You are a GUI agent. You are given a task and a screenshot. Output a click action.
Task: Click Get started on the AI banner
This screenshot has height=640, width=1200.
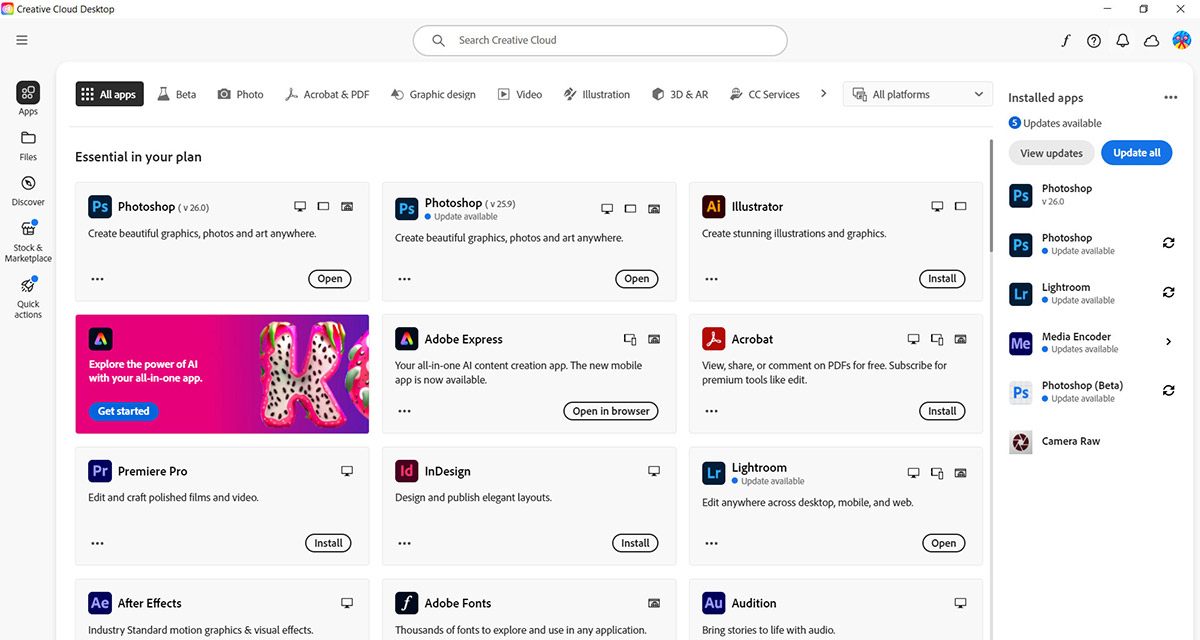tap(124, 411)
